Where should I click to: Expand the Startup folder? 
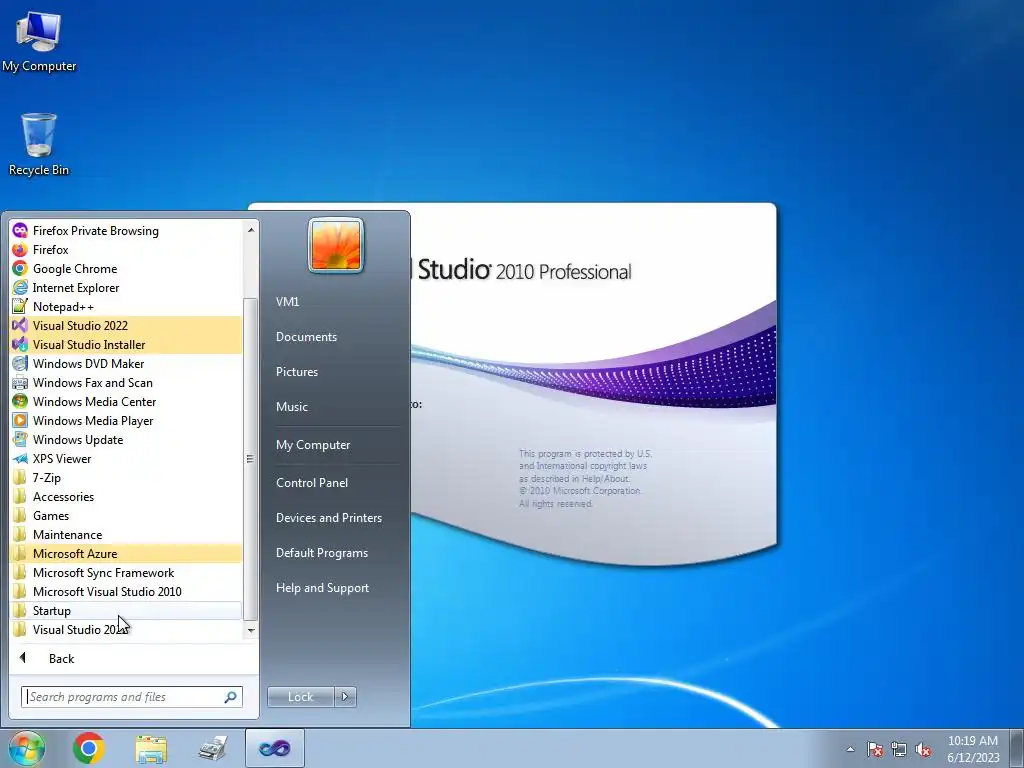click(127, 611)
